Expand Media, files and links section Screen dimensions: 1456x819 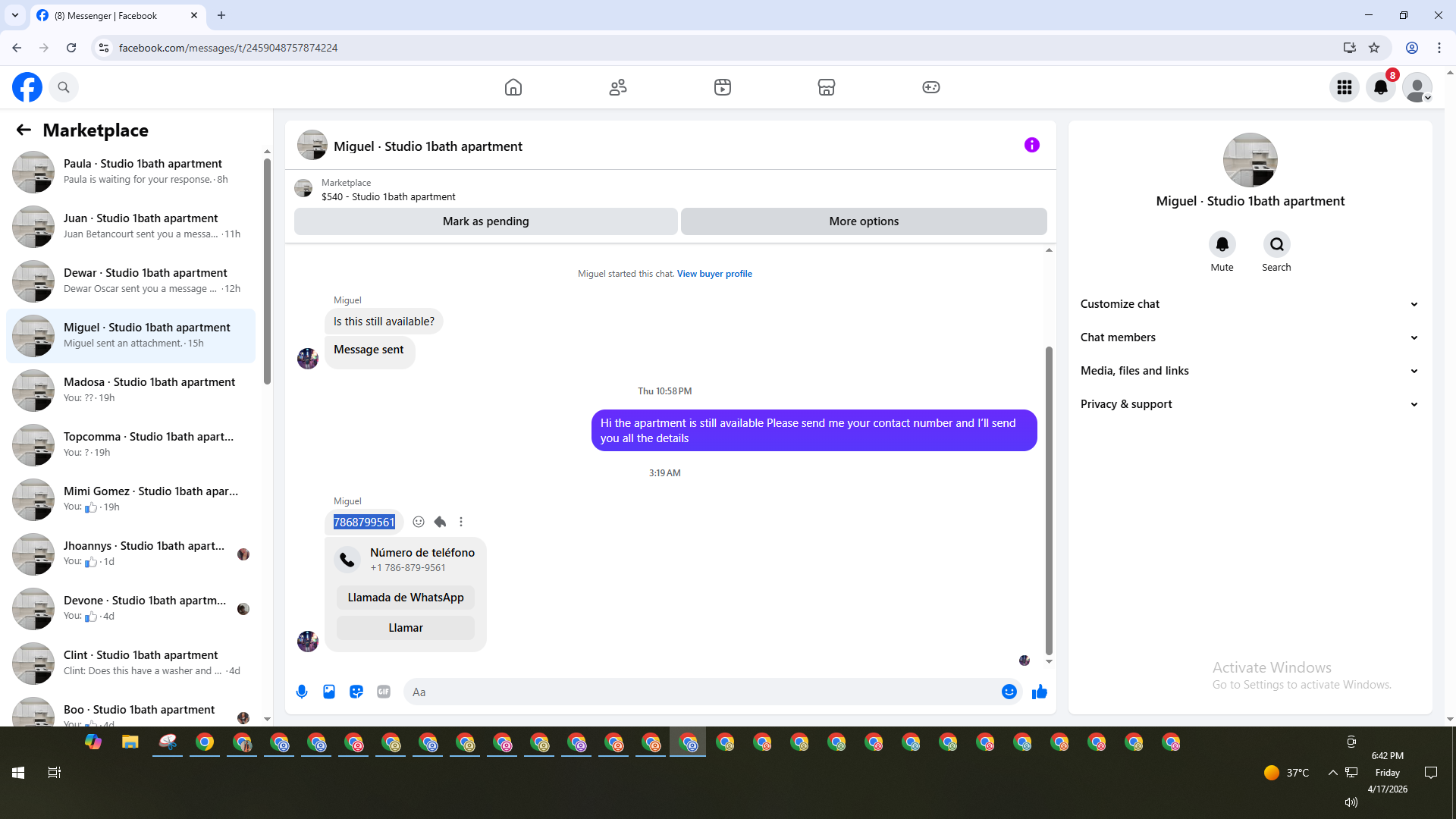[x=1250, y=371]
